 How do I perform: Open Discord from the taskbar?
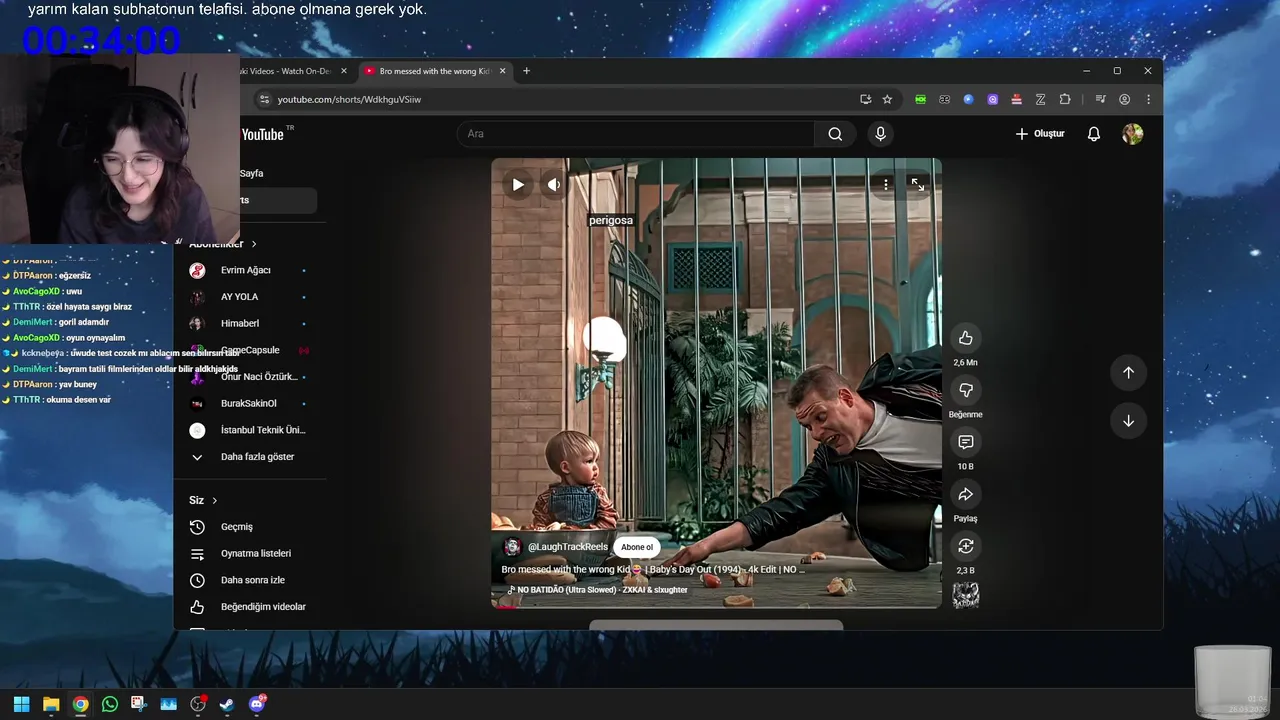click(x=257, y=704)
